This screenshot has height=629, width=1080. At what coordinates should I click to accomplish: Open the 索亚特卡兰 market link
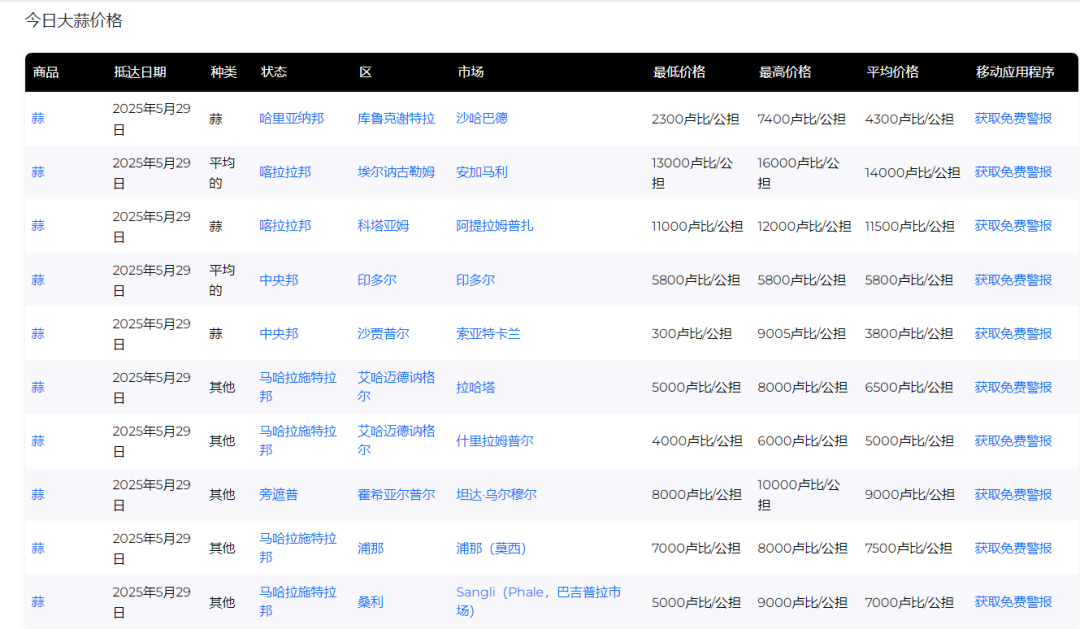pos(488,334)
